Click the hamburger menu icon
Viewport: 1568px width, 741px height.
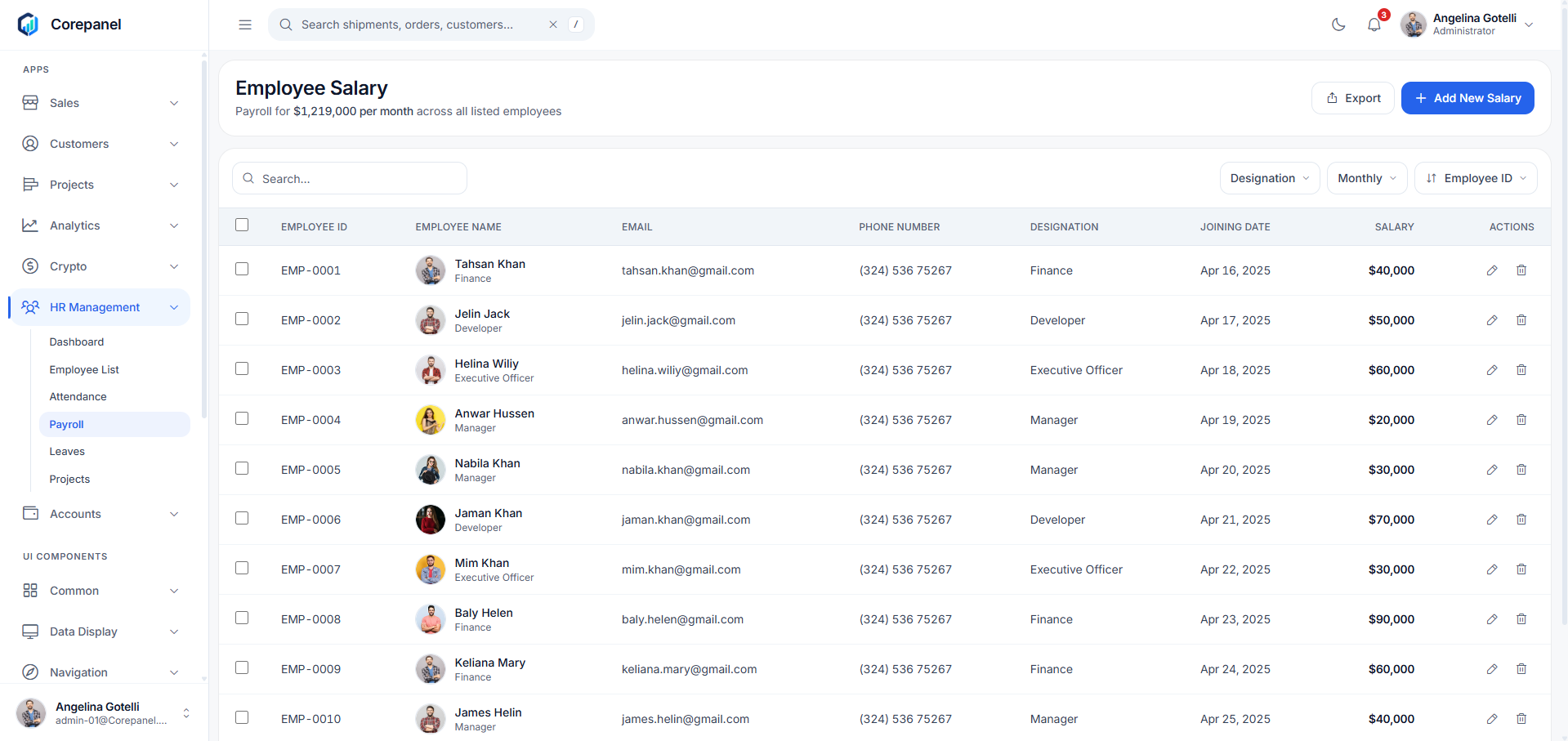[245, 25]
